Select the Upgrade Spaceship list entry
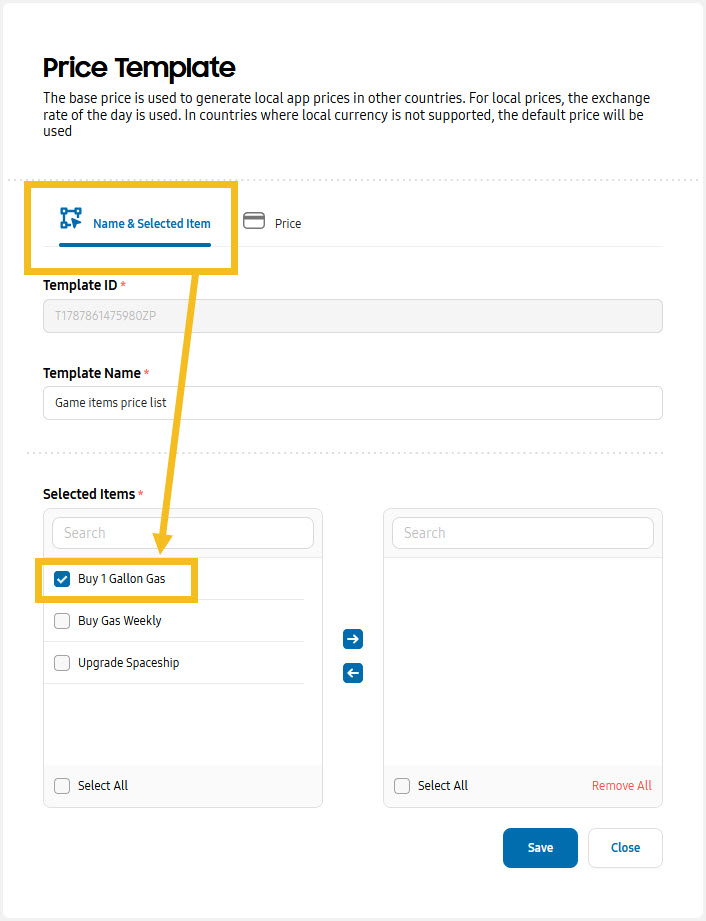 174,663
